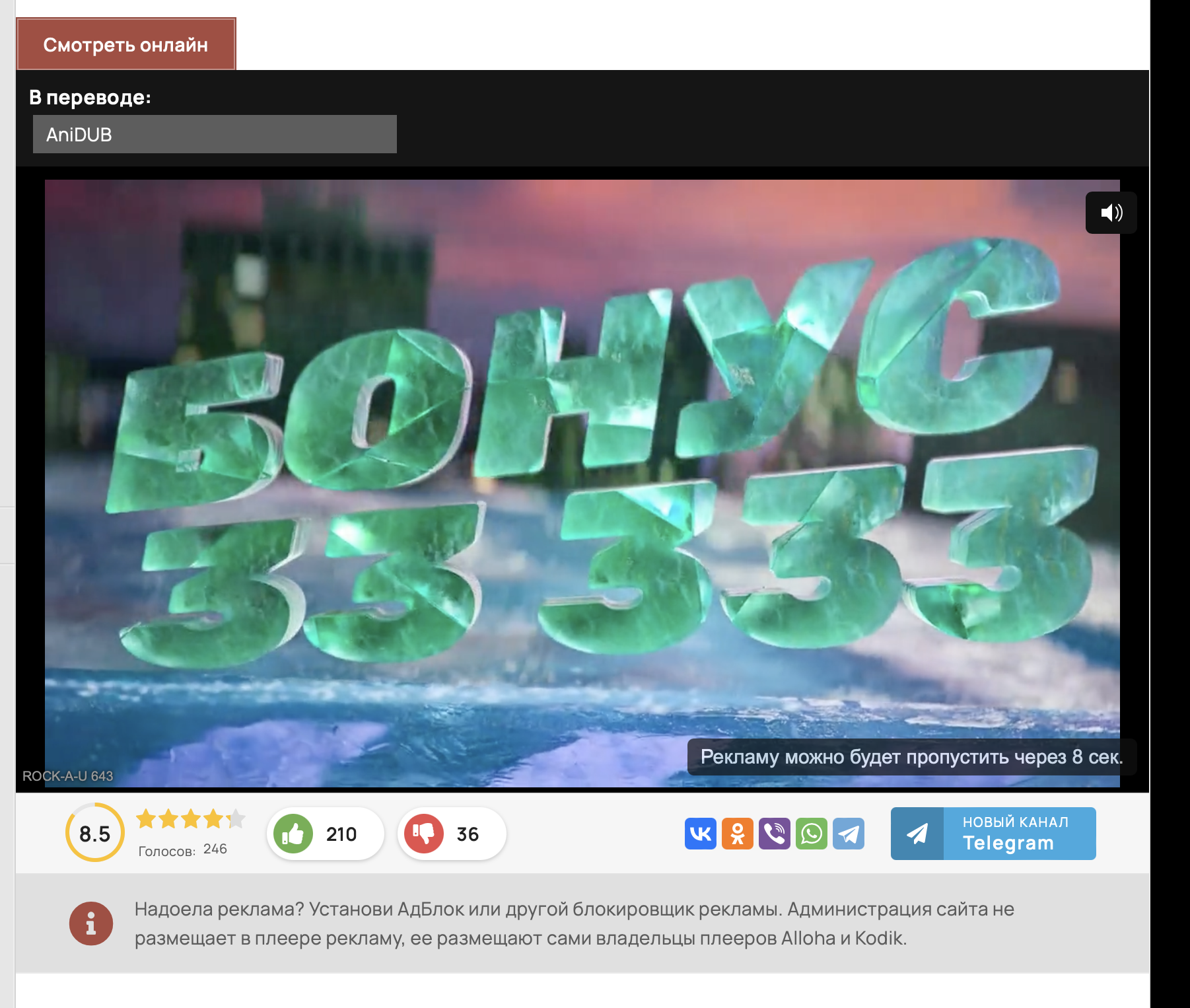Switch to the Смотреть онлайн tab
The height and width of the screenshot is (1008, 1190).
click(125, 44)
